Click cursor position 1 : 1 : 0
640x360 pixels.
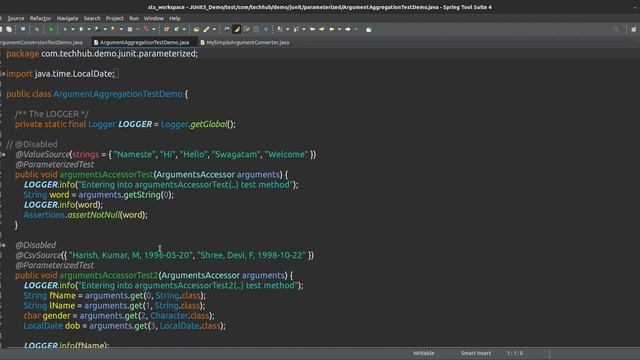pyautogui.click(x=515, y=353)
